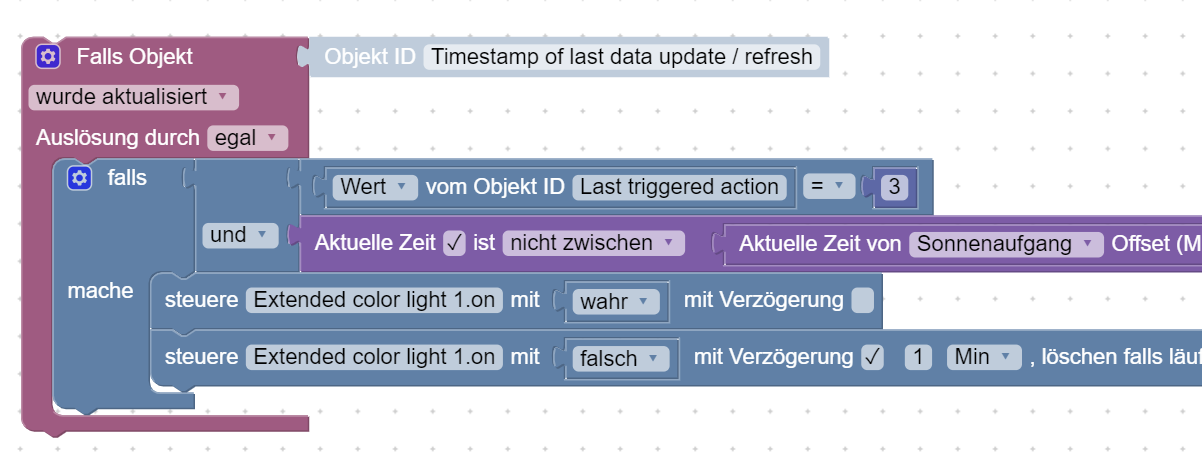Change the equals comparison operator dropdown

click(828, 187)
